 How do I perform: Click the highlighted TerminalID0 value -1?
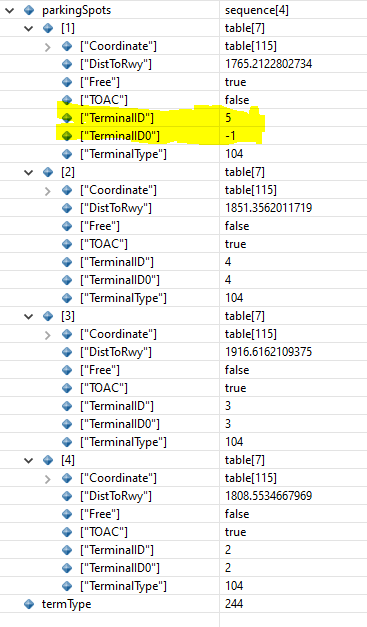pyautogui.click(x=230, y=136)
